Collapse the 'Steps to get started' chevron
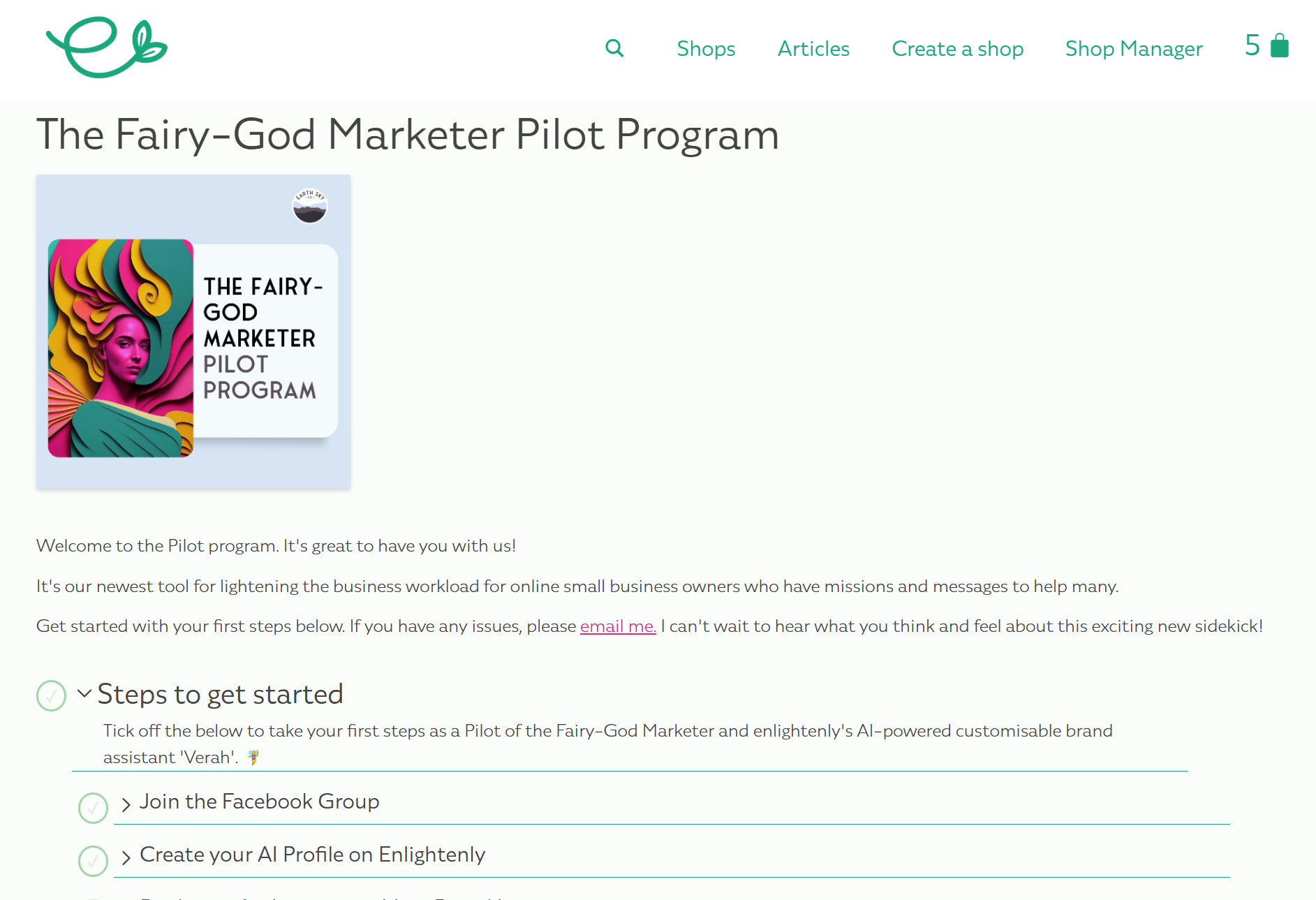The height and width of the screenshot is (900, 1316). 84,693
